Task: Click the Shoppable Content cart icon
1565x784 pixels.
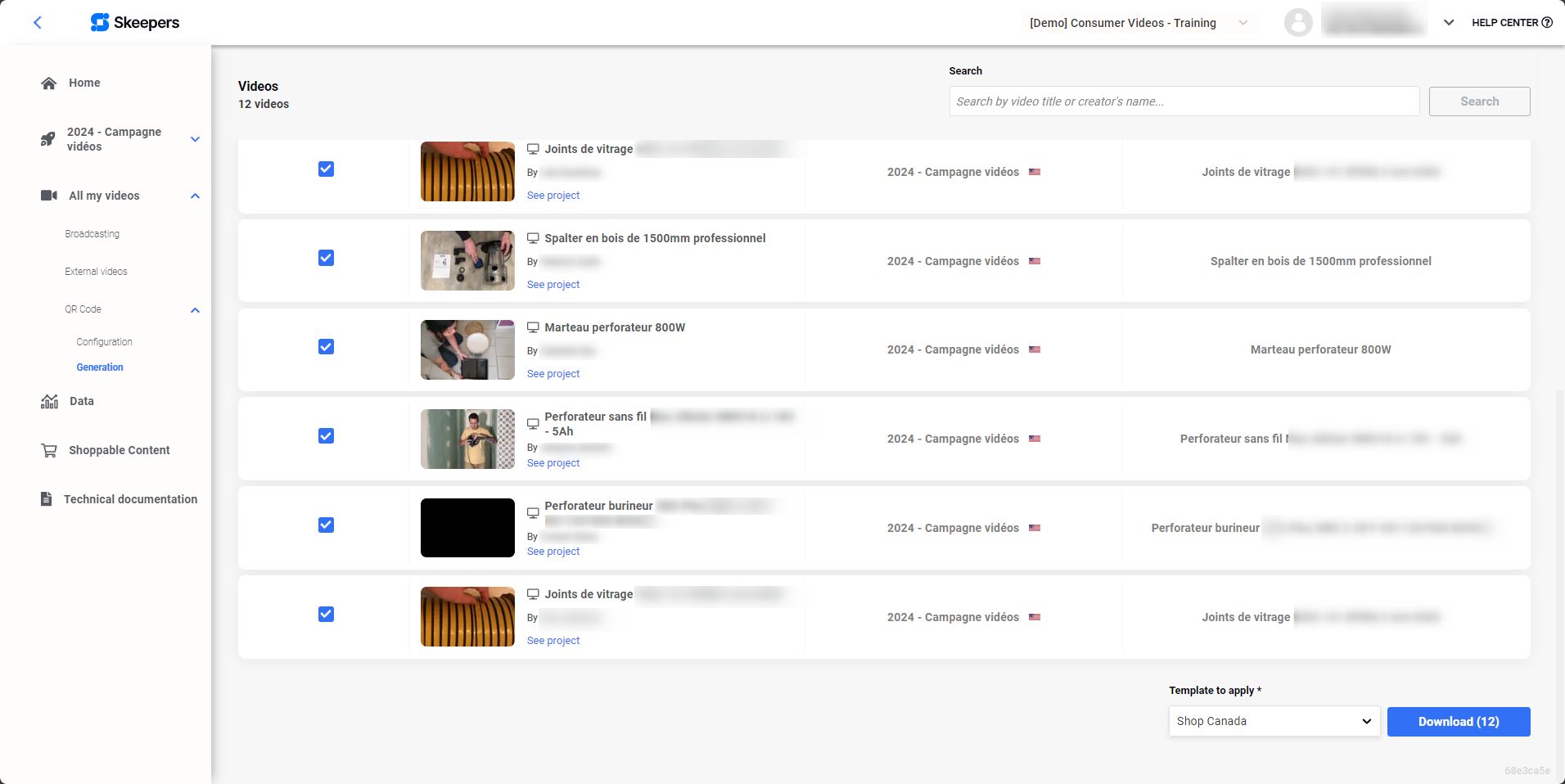Action: click(x=49, y=450)
